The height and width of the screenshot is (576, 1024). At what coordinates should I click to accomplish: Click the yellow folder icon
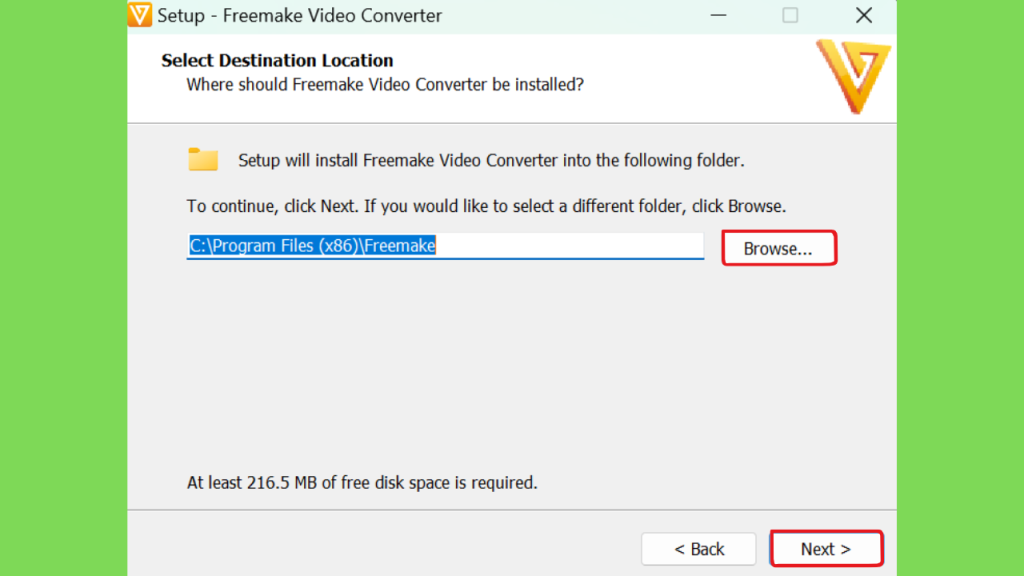pyautogui.click(x=203, y=159)
